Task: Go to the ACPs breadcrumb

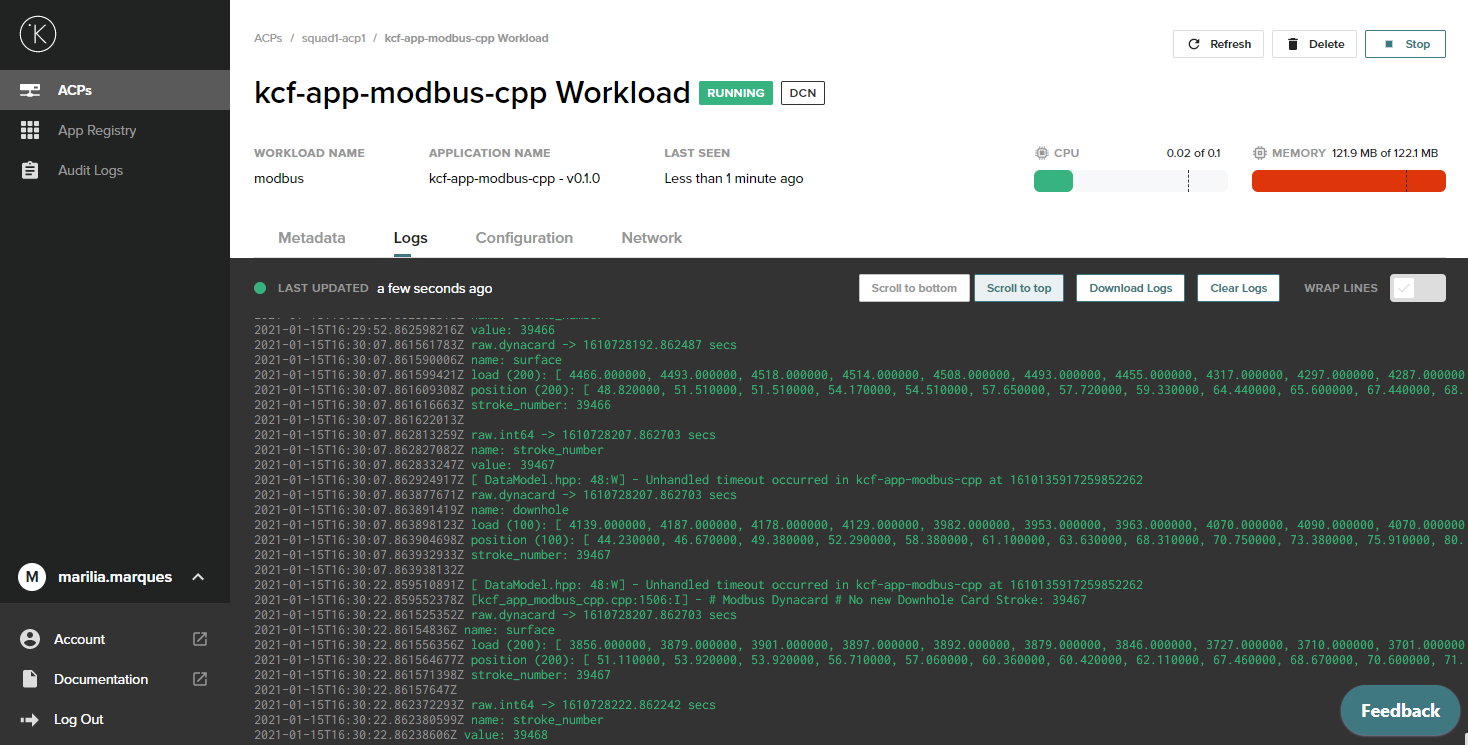Action: tap(268, 38)
